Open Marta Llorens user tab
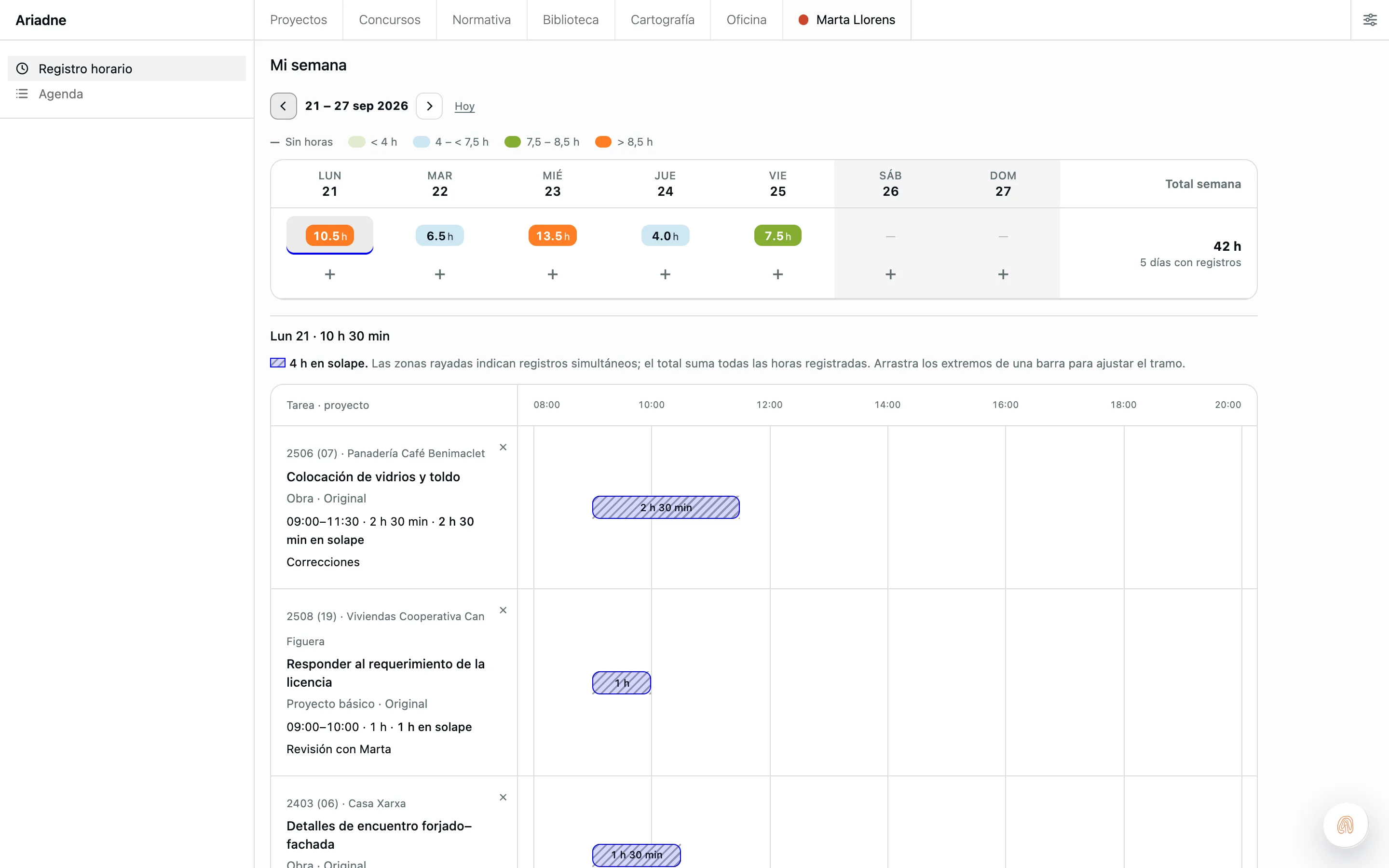 [x=846, y=20]
